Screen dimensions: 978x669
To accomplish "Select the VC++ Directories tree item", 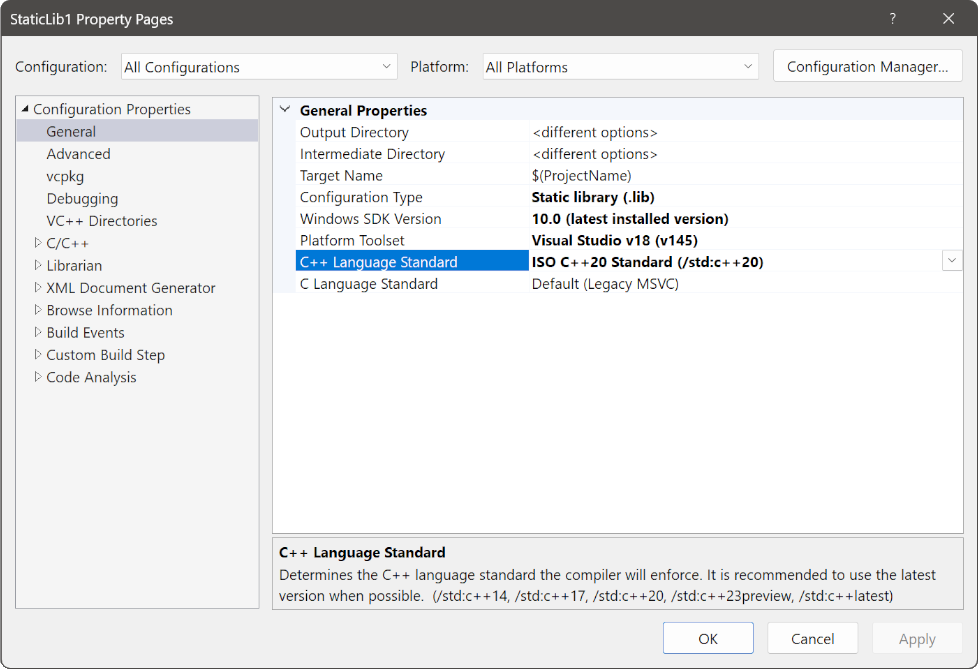I will coord(101,220).
